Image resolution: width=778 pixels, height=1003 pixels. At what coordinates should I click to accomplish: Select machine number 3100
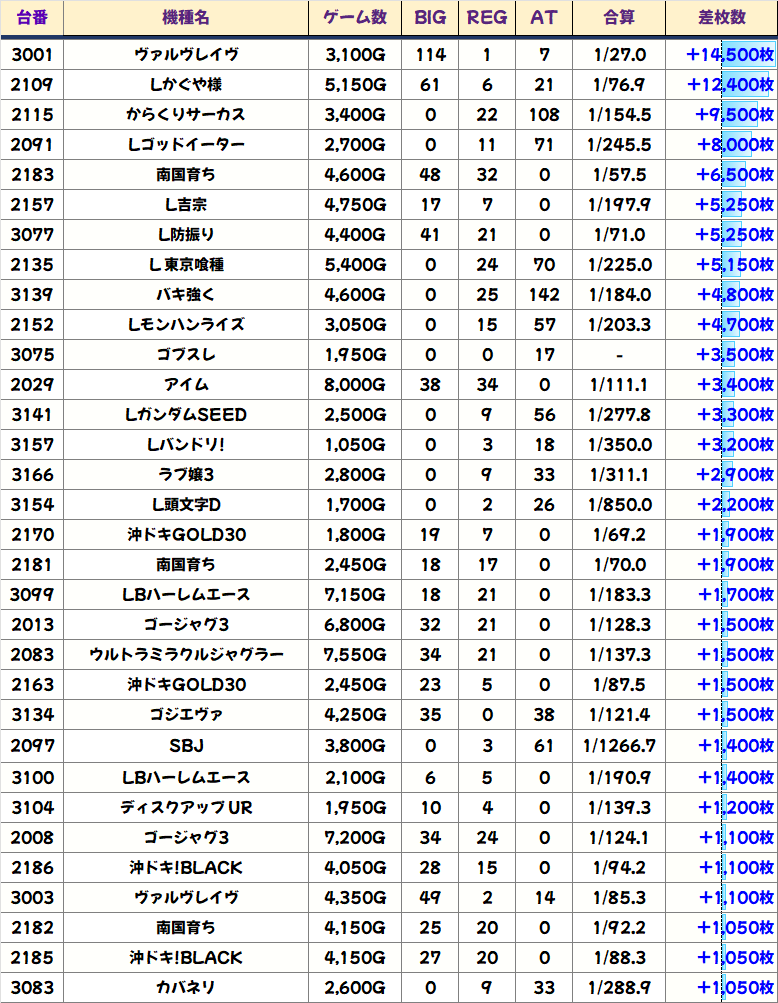(32, 778)
